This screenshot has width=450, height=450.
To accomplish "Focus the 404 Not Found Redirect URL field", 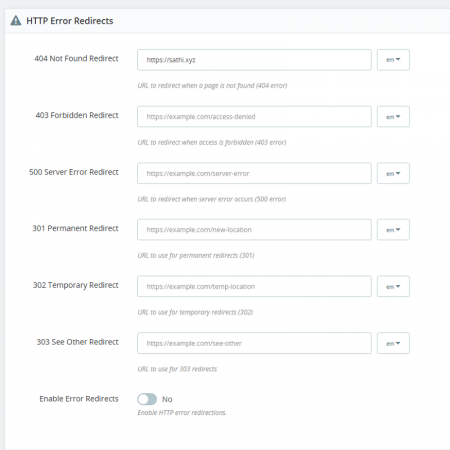I will point(254,60).
